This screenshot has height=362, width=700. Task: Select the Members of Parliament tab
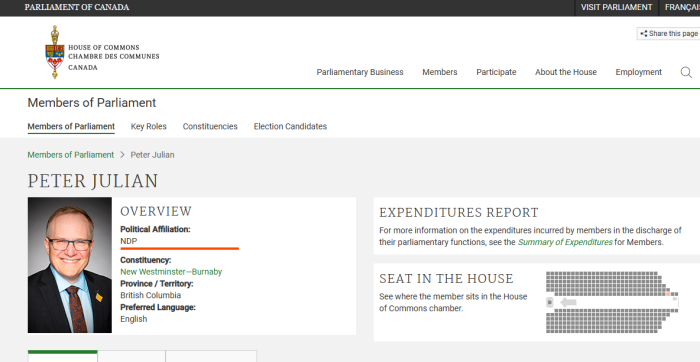point(71,127)
